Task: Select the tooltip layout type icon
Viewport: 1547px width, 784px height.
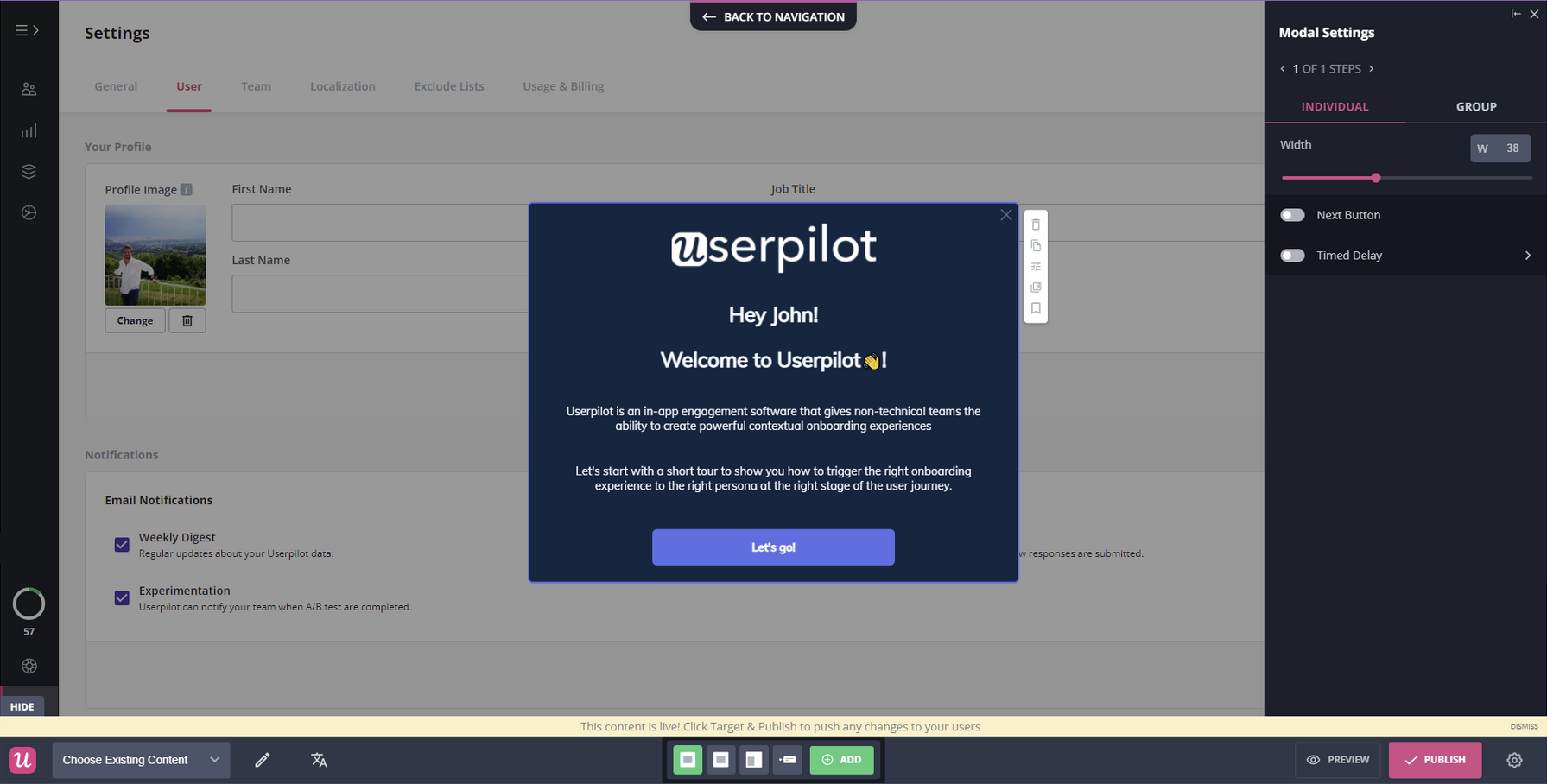Action: tap(788, 760)
